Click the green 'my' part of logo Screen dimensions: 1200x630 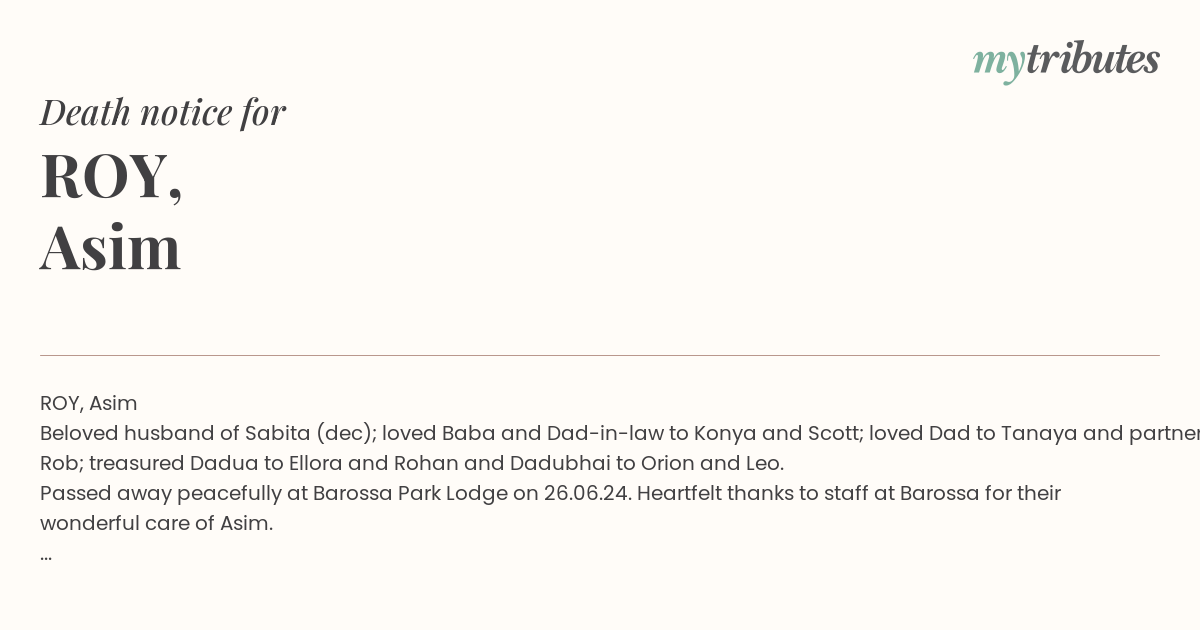point(998,63)
